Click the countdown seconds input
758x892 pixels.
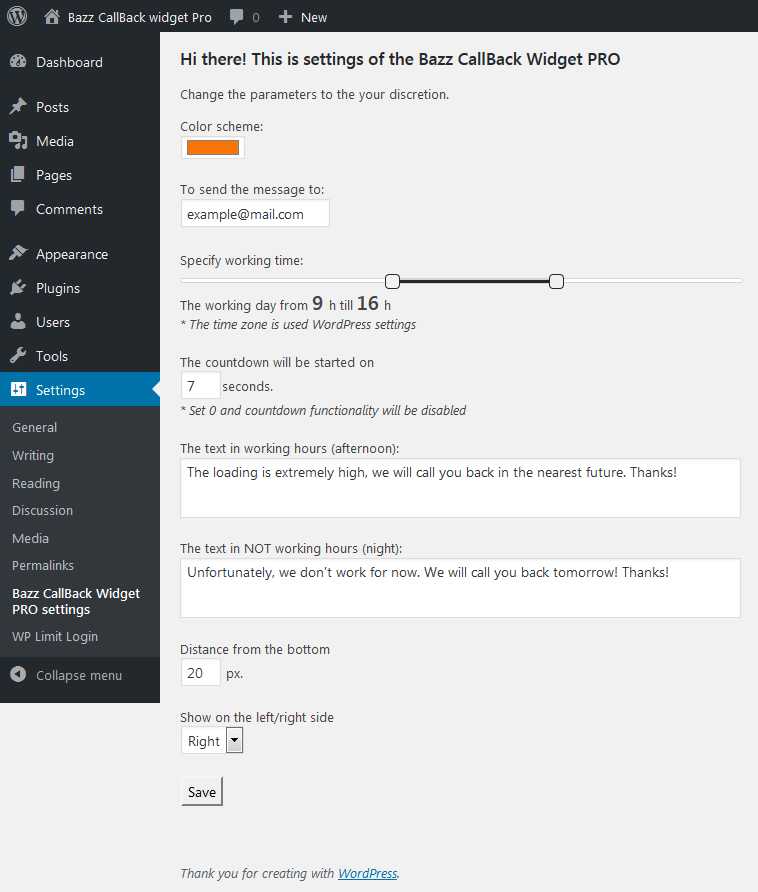click(x=200, y=386)
